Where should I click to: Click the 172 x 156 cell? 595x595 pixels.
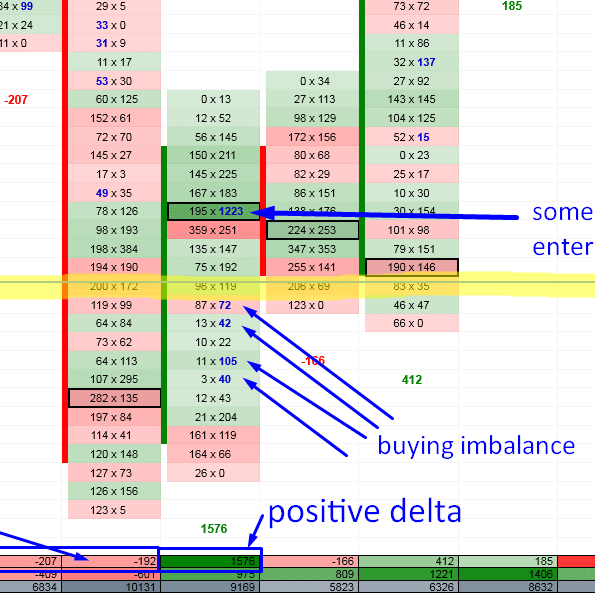[312, 137]
